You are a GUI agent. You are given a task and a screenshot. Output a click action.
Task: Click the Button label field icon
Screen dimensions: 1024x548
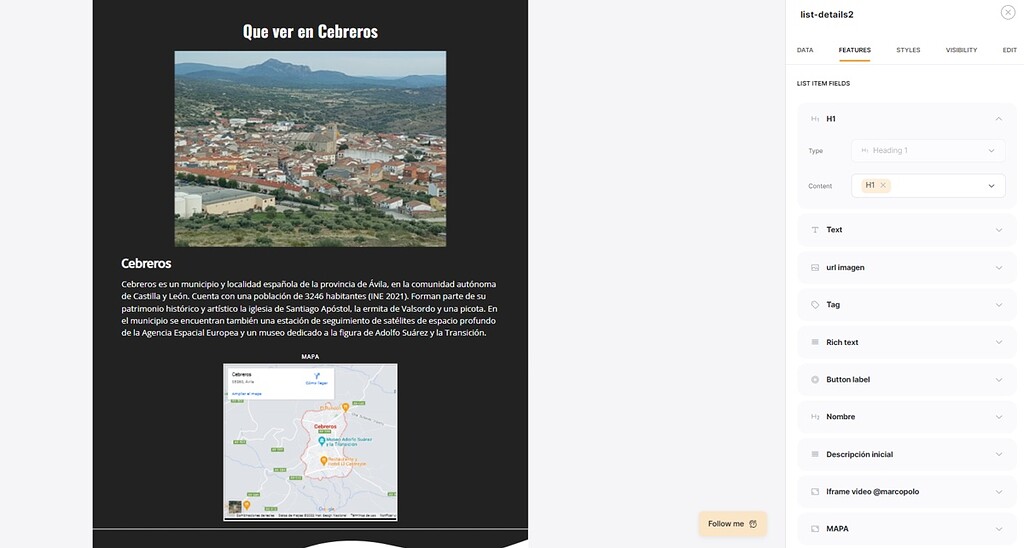pyautogui.click(x=815, y=380)
